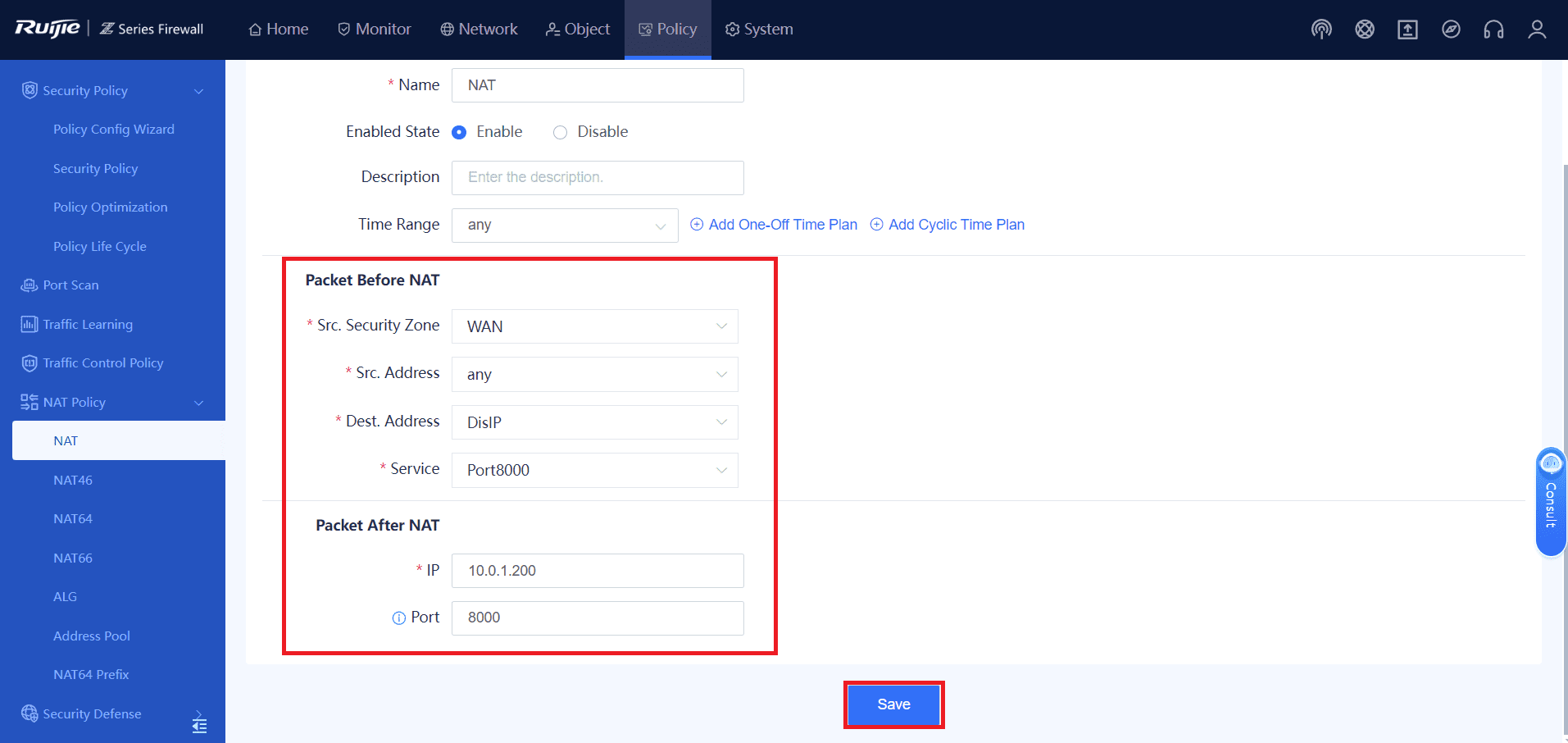The height and width of the screenshot is (743, 1568).
Task: Open Security Policy sub-item in sidebar
Action: point(96,168)
